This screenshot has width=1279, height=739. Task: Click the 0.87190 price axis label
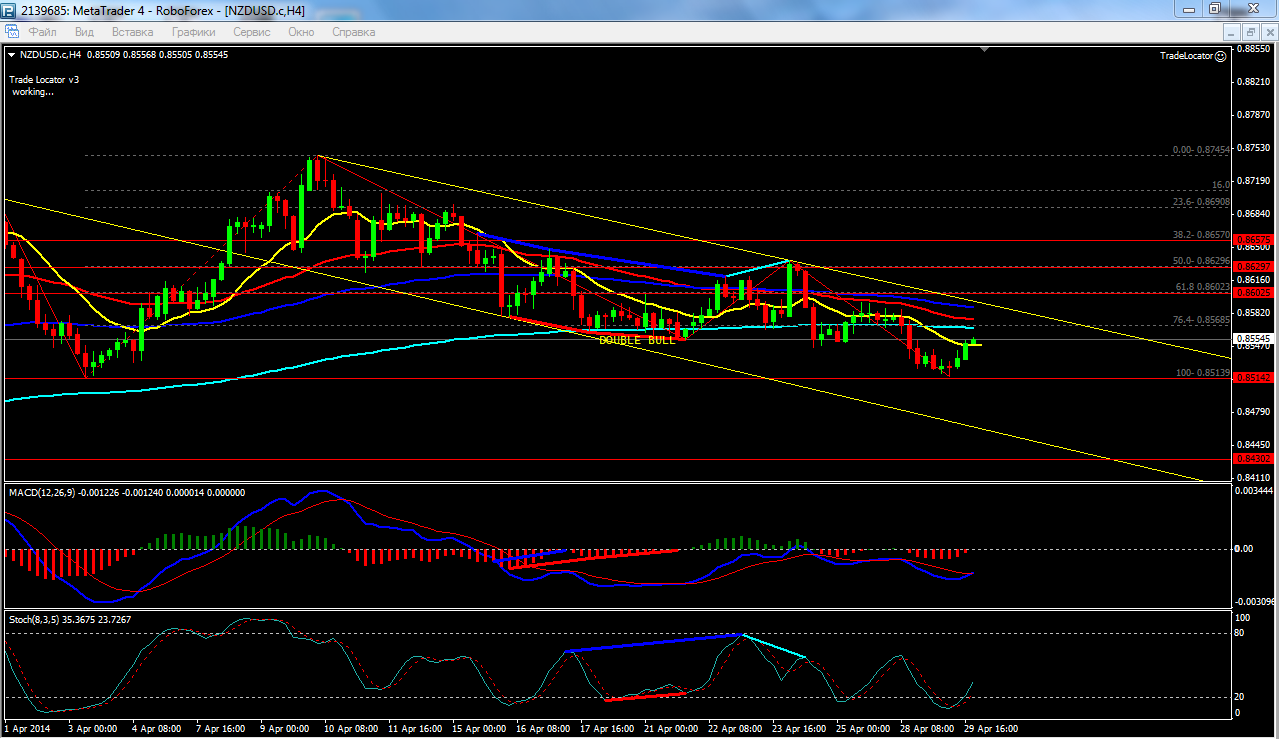point(1254,181)
